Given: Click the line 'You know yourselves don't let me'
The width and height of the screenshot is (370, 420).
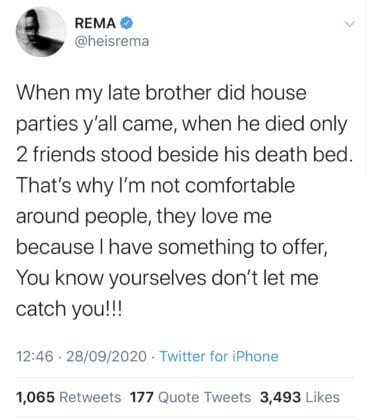Looking at the screenshot, I should 167,278.
